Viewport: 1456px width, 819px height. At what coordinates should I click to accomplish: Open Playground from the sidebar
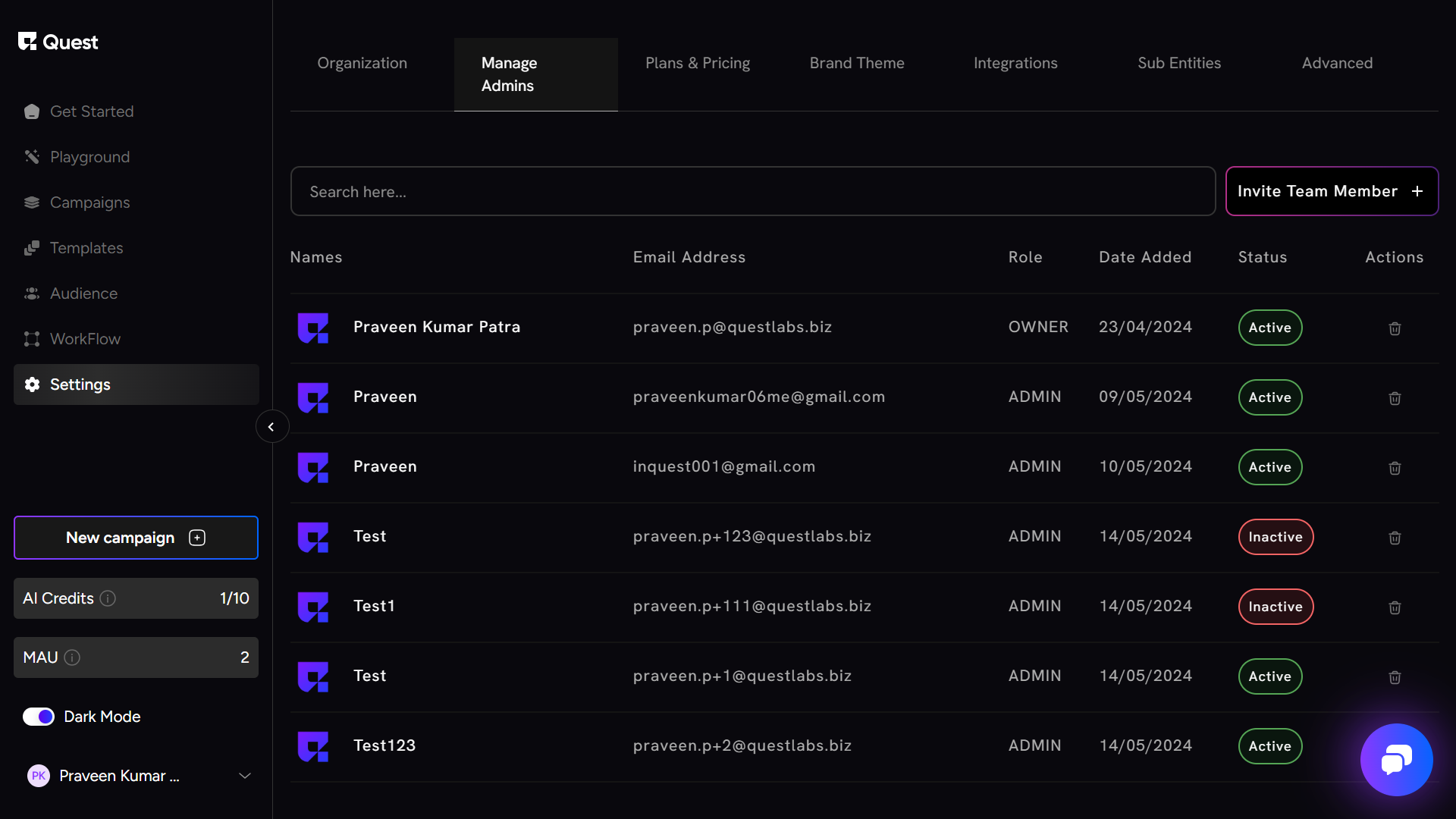89,157
